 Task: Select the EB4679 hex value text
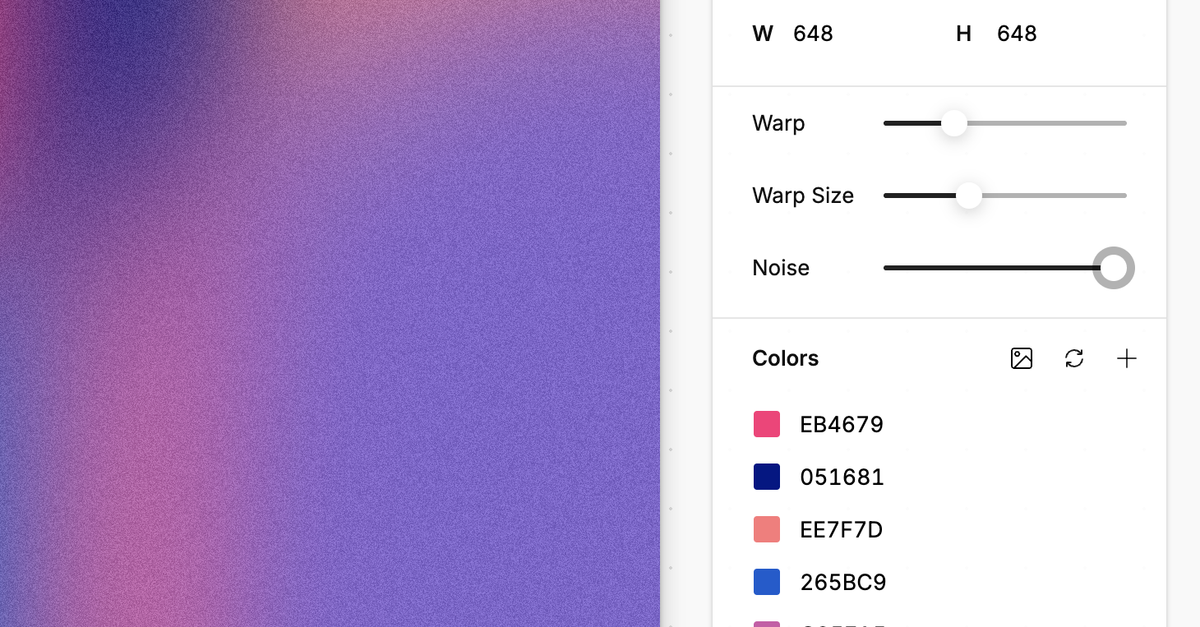click(x=842, y=424)
